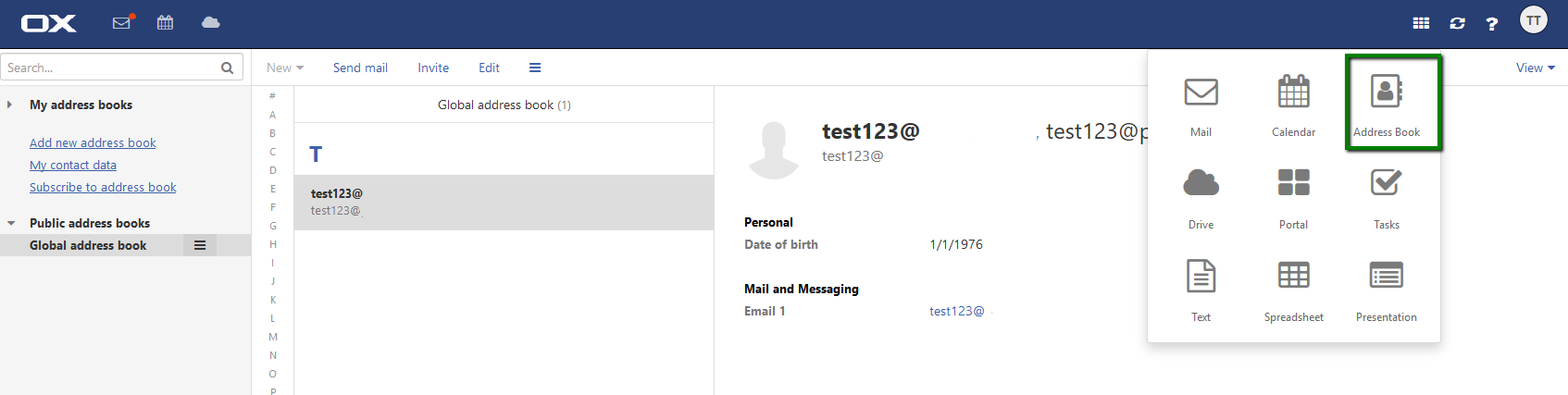The width and height of the screenshot is (1568, 395).
Task: Click the refresh icon in top bar
Action: 1457,23
